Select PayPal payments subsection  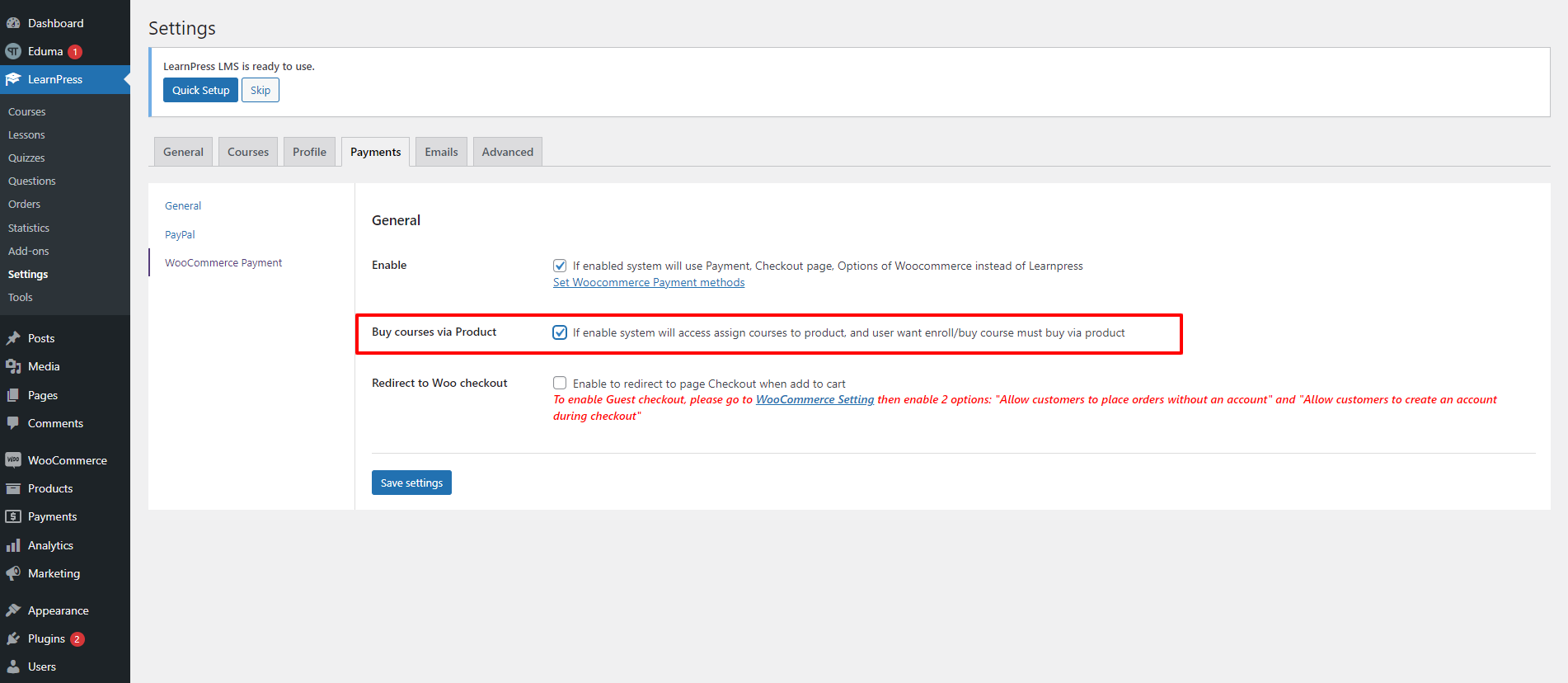point(180,234)
